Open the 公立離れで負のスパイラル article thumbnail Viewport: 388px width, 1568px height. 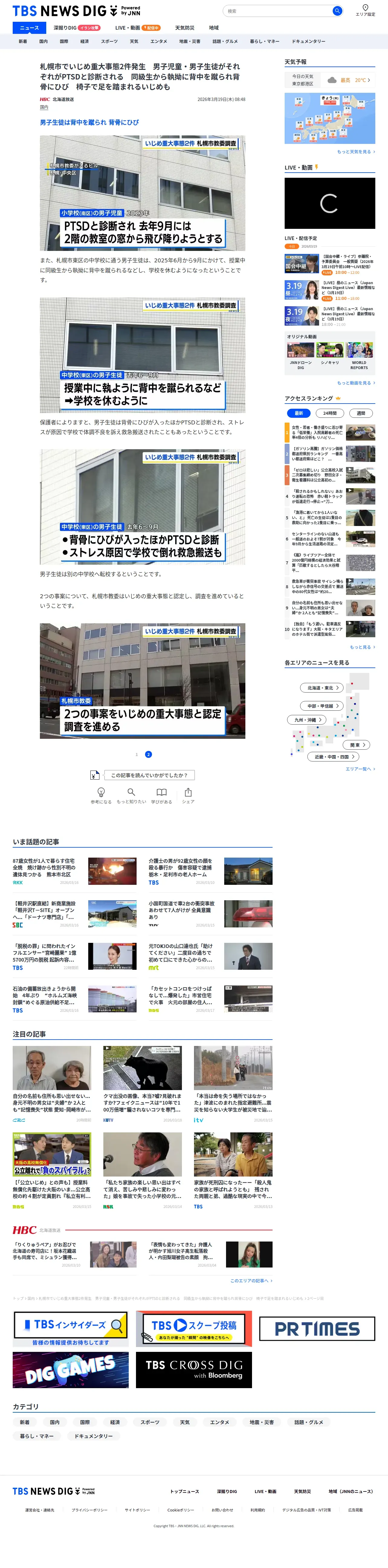point(52,1155)
